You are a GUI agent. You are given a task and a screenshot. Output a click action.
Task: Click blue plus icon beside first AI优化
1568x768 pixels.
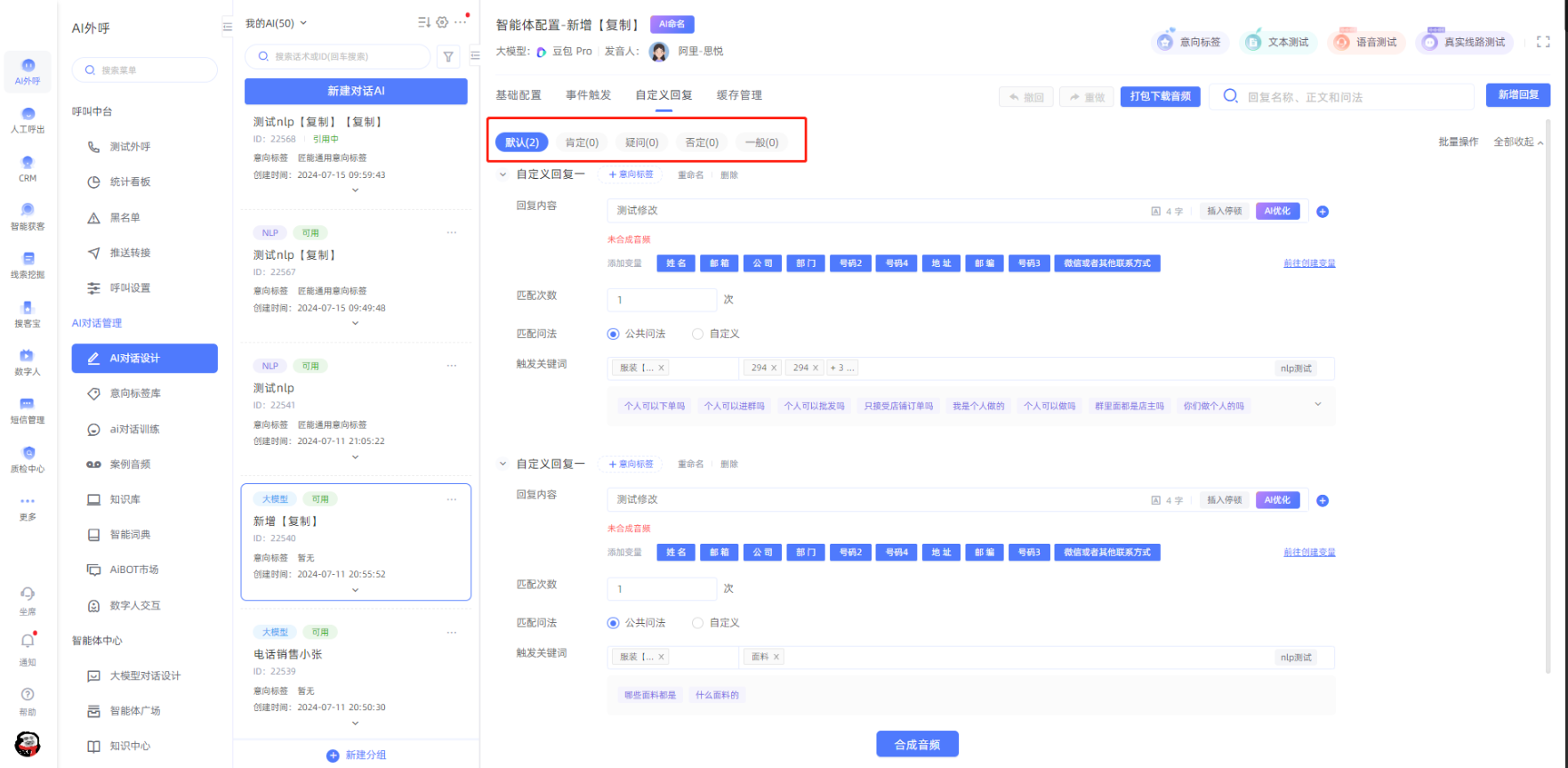point(1323,212)
